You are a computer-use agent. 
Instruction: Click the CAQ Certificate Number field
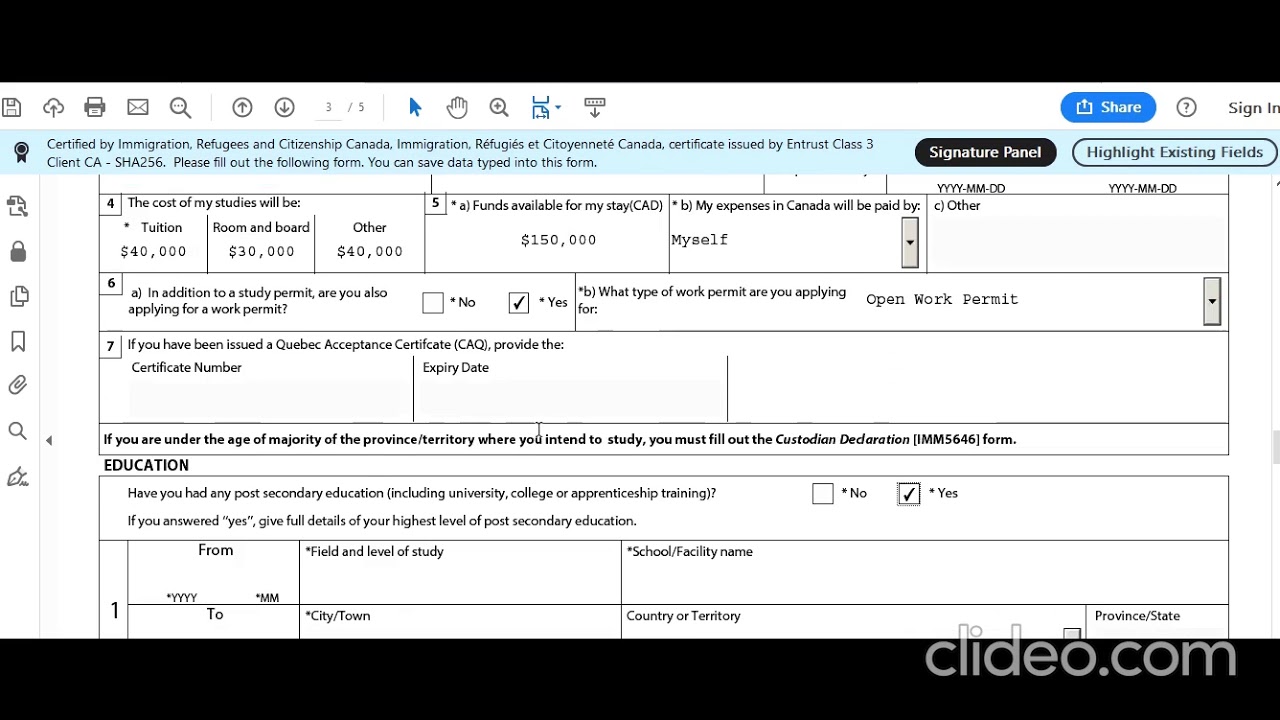point(270,398)
